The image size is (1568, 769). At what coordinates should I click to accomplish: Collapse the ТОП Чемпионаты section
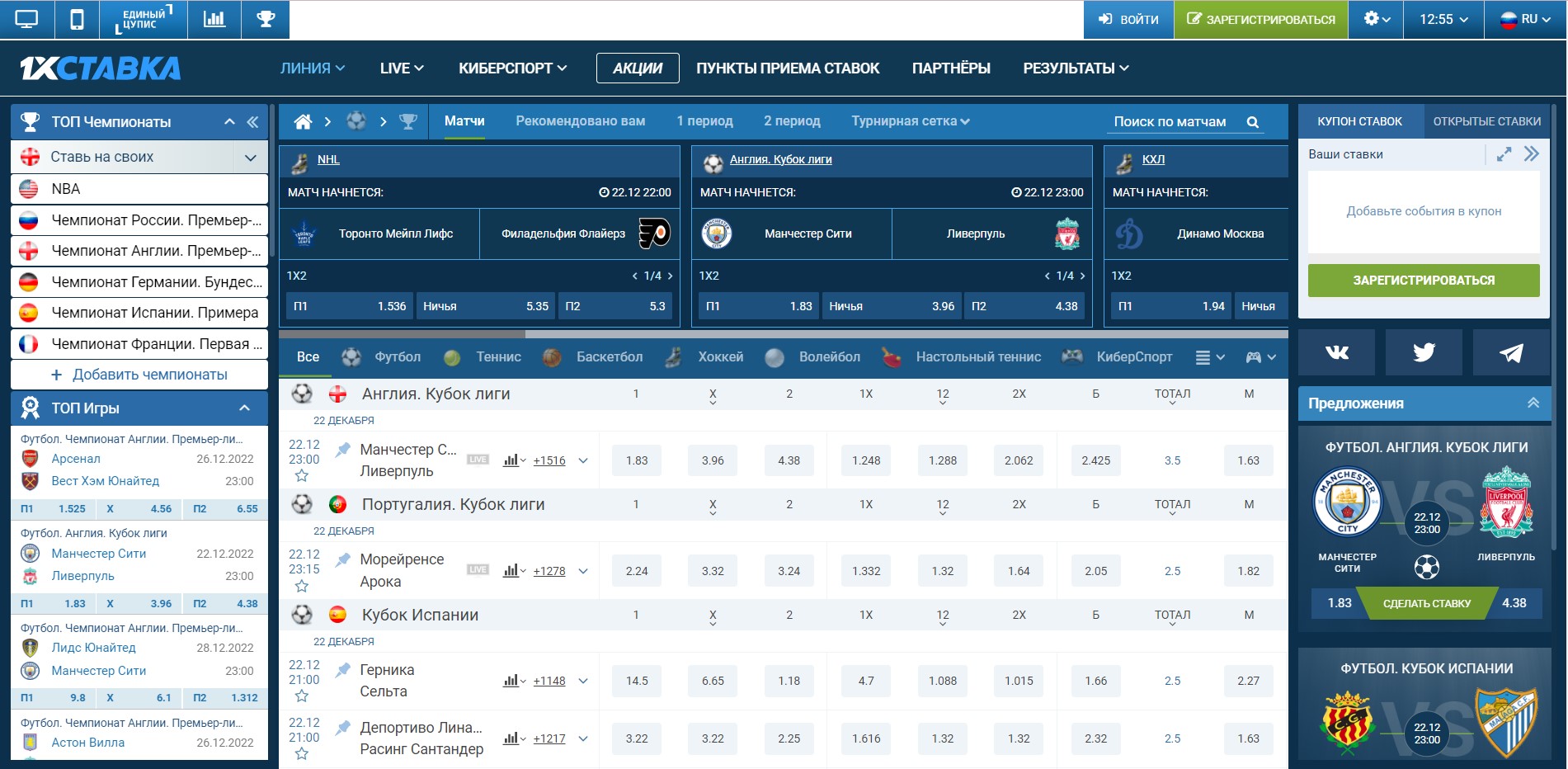pos(229,122)
